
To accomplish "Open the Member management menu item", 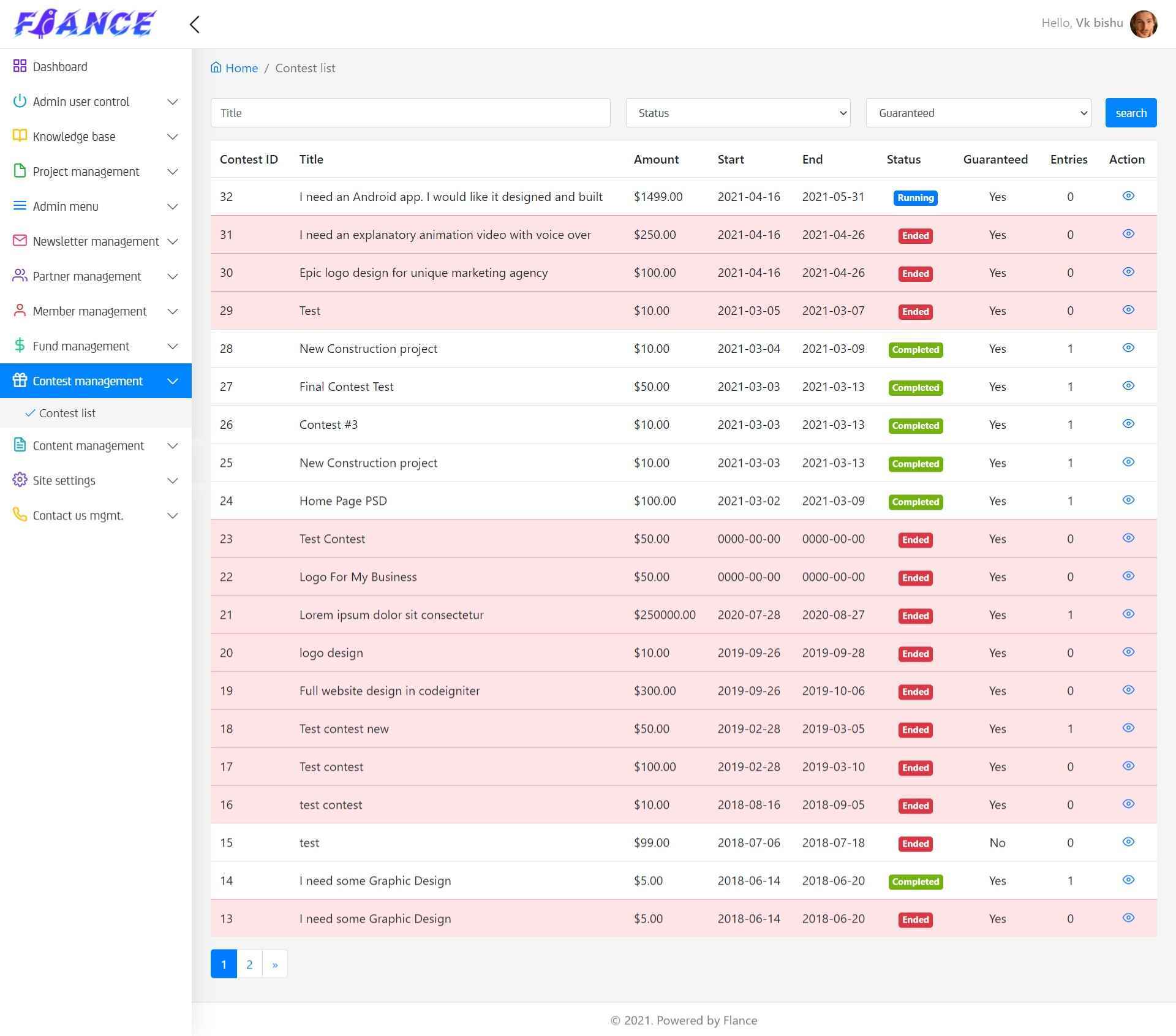I will tap(89, 311).
